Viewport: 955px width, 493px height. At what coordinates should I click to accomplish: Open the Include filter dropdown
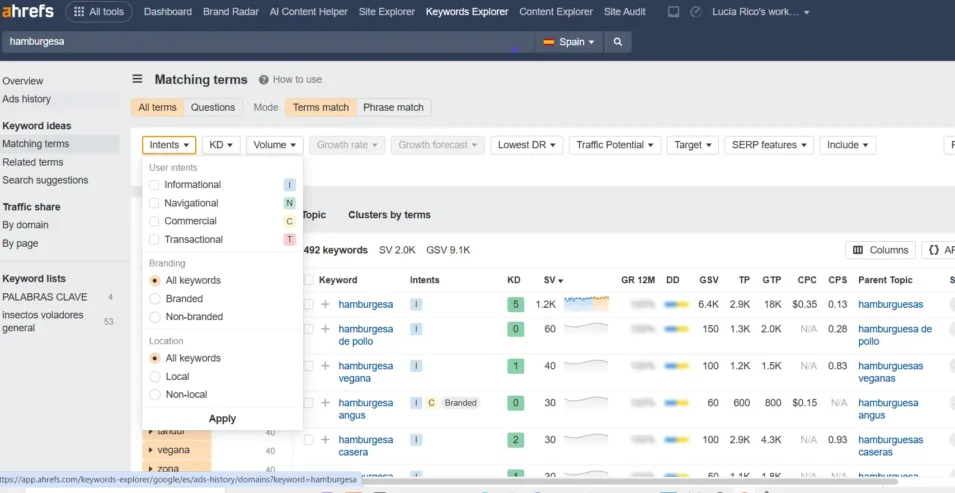[x=848, y=145]
